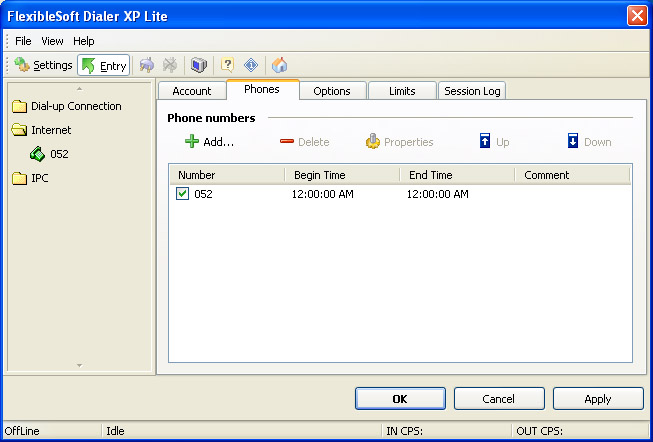Viewport: 653px width, 442px height.
Task: Switch to the Account tab
Action: [x=192, y=91]
